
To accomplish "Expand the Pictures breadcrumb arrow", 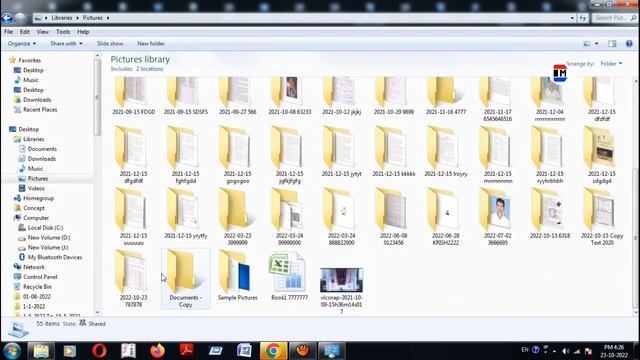I will coord(108,18).
